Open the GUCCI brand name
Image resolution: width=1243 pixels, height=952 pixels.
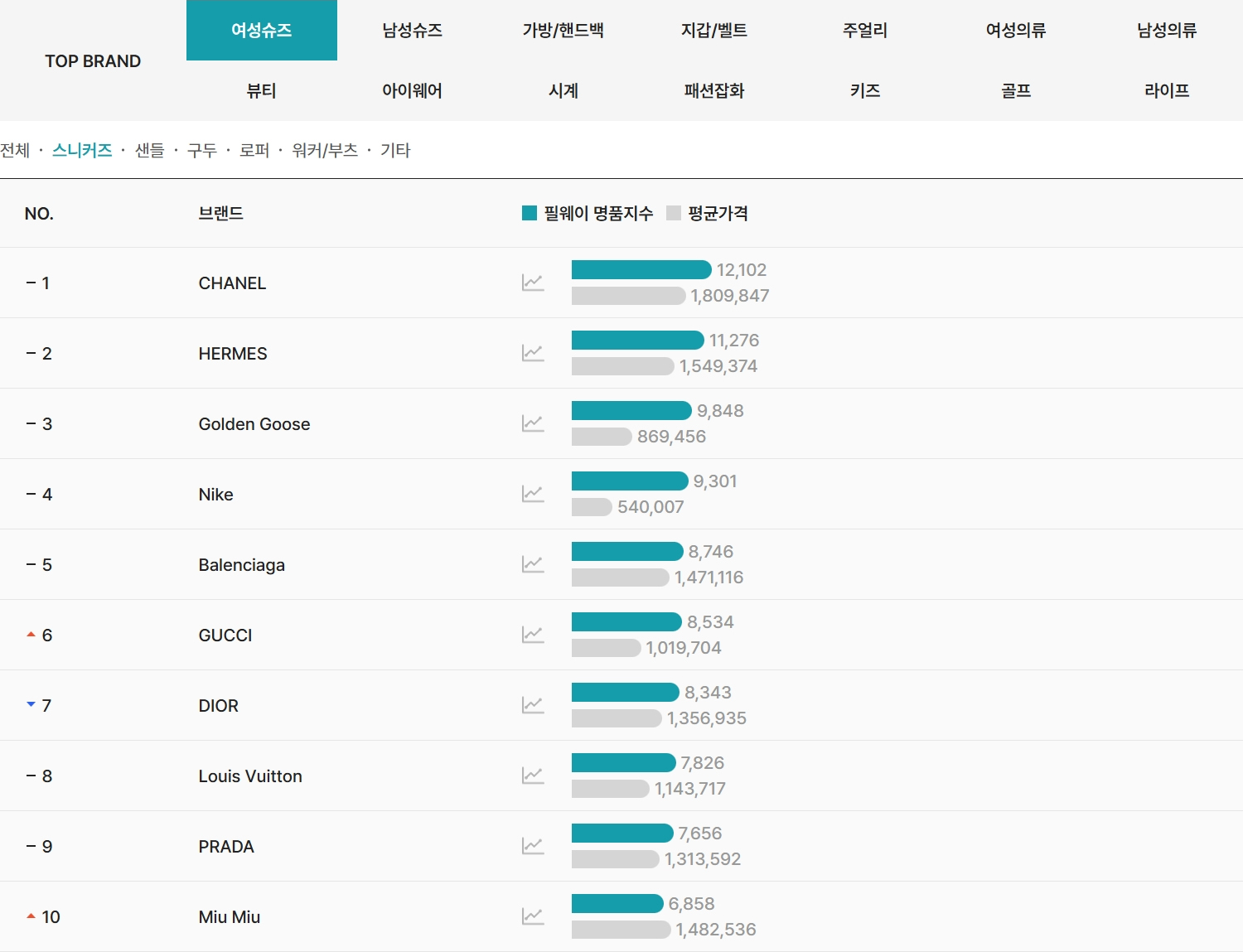(225, 635)
